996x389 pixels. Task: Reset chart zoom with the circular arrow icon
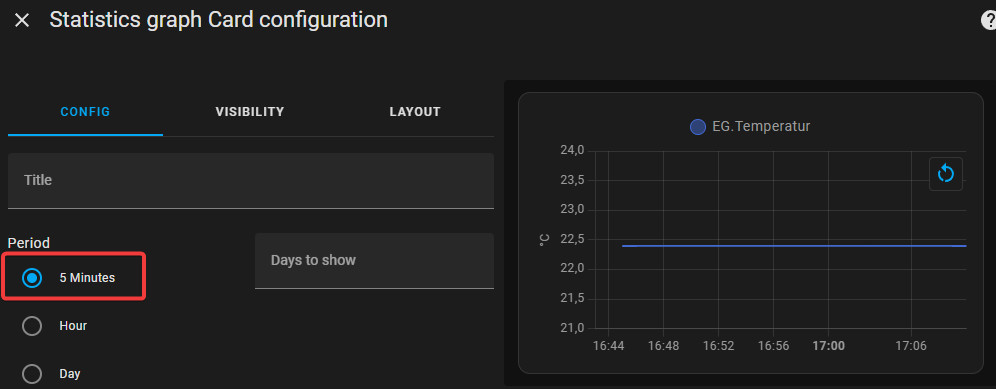pos(946,174)
